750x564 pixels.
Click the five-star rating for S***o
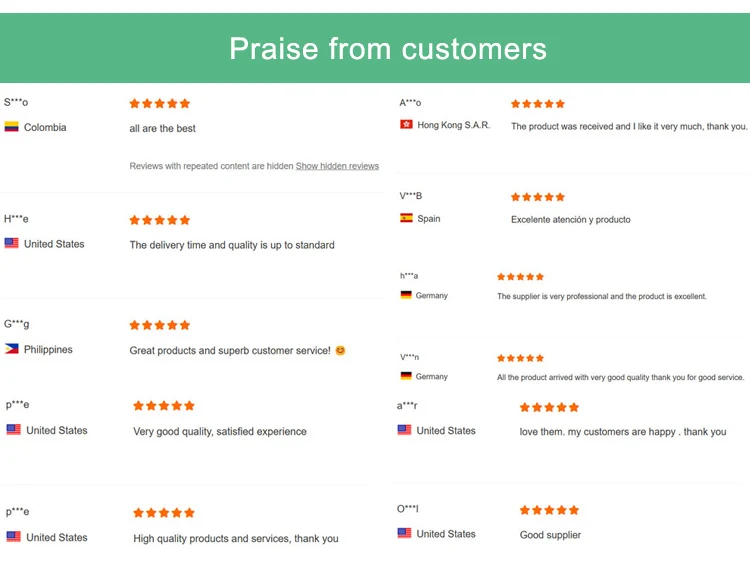[x=159, y=103]
